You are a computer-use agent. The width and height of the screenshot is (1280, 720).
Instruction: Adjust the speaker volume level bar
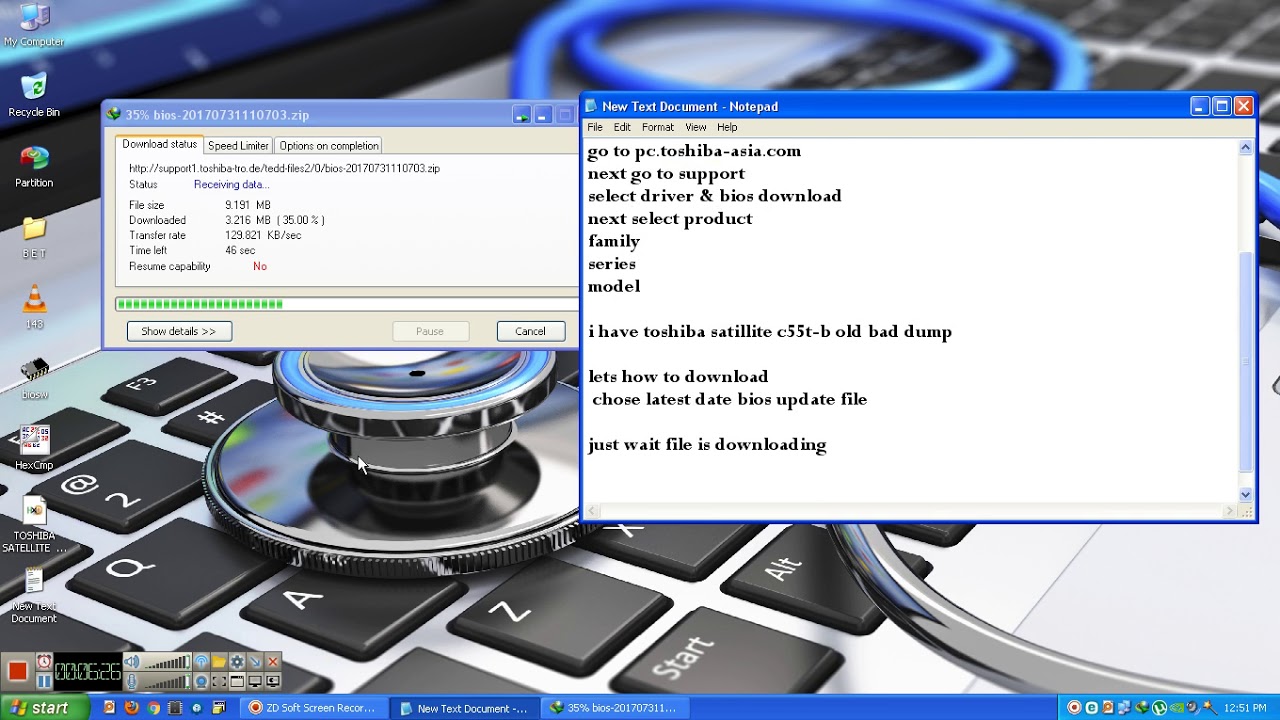[167, 662]
